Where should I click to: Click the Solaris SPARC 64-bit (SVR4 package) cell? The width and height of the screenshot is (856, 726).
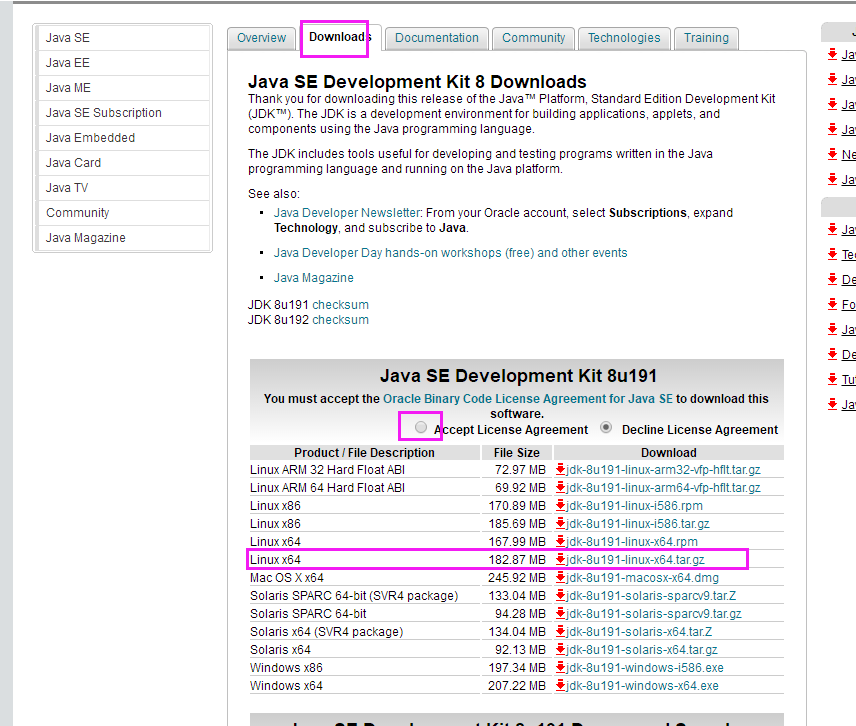[x=365, y=596]
